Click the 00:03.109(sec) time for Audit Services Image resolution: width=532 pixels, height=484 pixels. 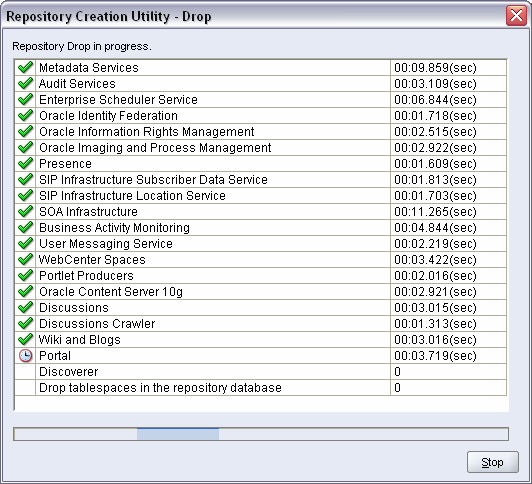(x=435, y=83)
